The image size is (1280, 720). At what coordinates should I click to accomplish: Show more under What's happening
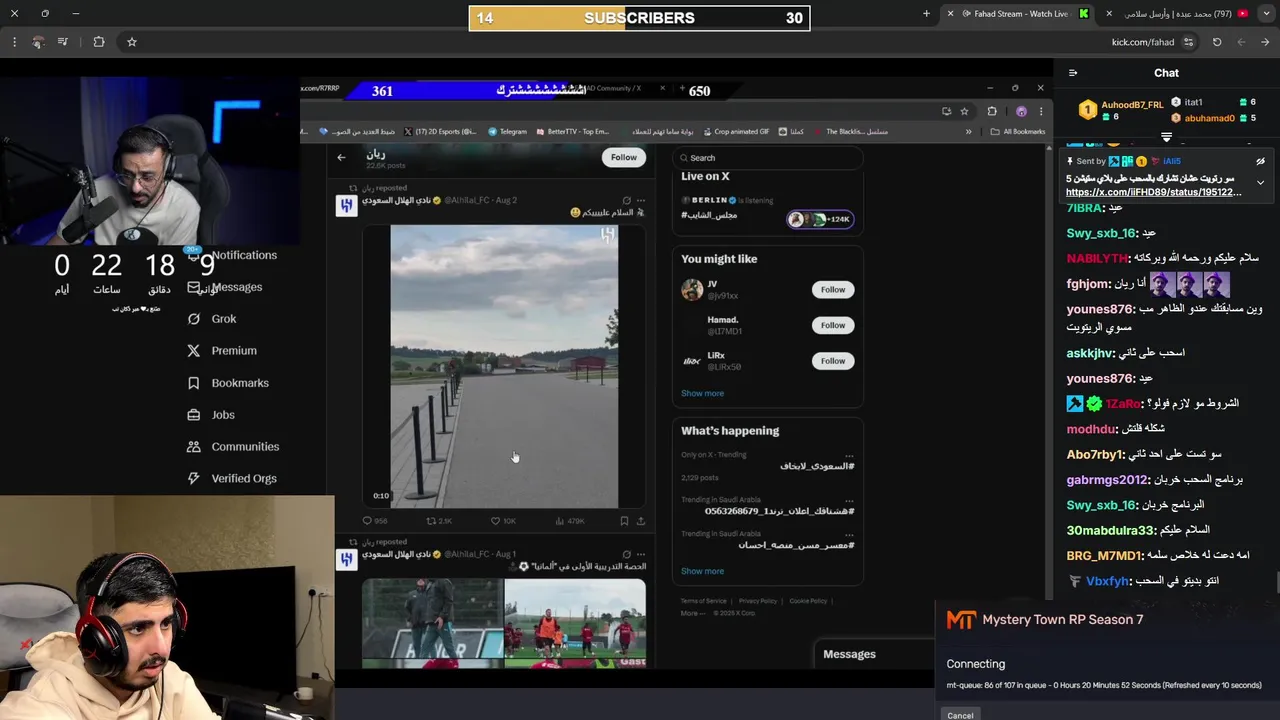pos(702,571)
